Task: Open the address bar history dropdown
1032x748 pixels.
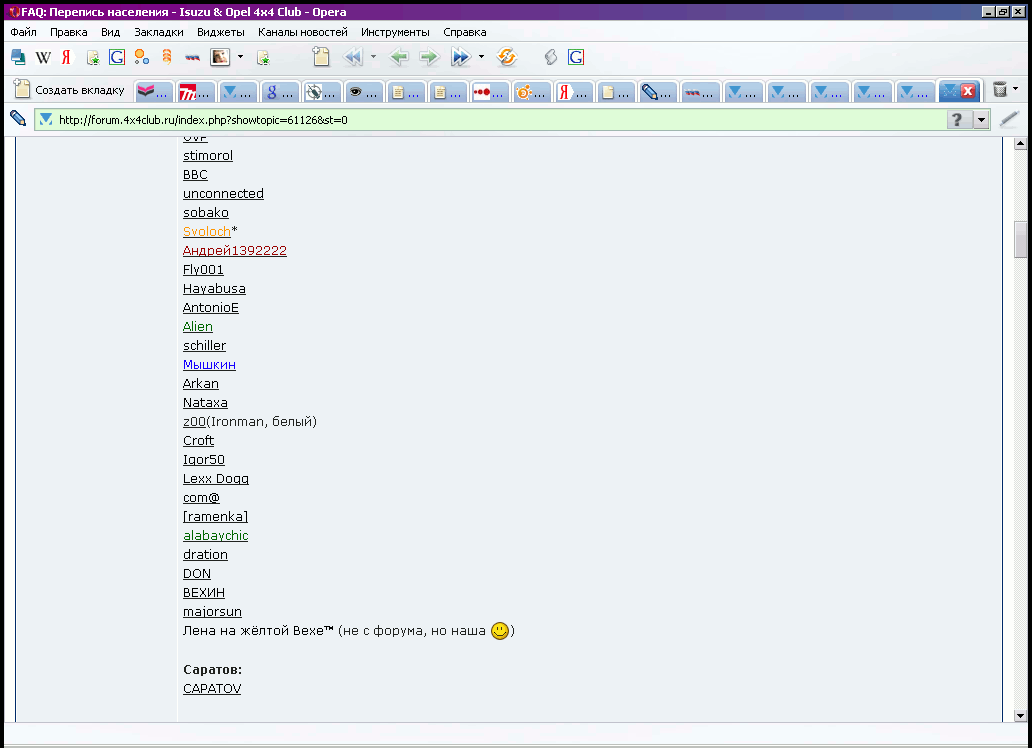Action: tap(981, 120)
